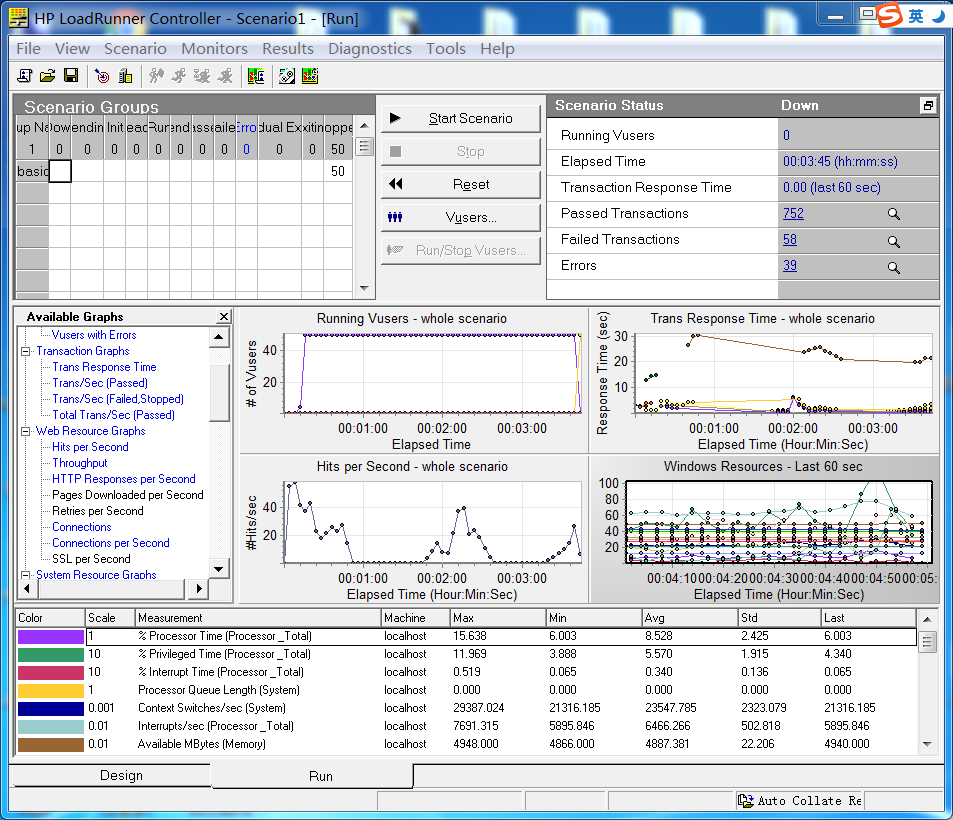This screenshot has width=953, height=820.
Task: Click the load generators building icon
Action: [x=125, y=76]
